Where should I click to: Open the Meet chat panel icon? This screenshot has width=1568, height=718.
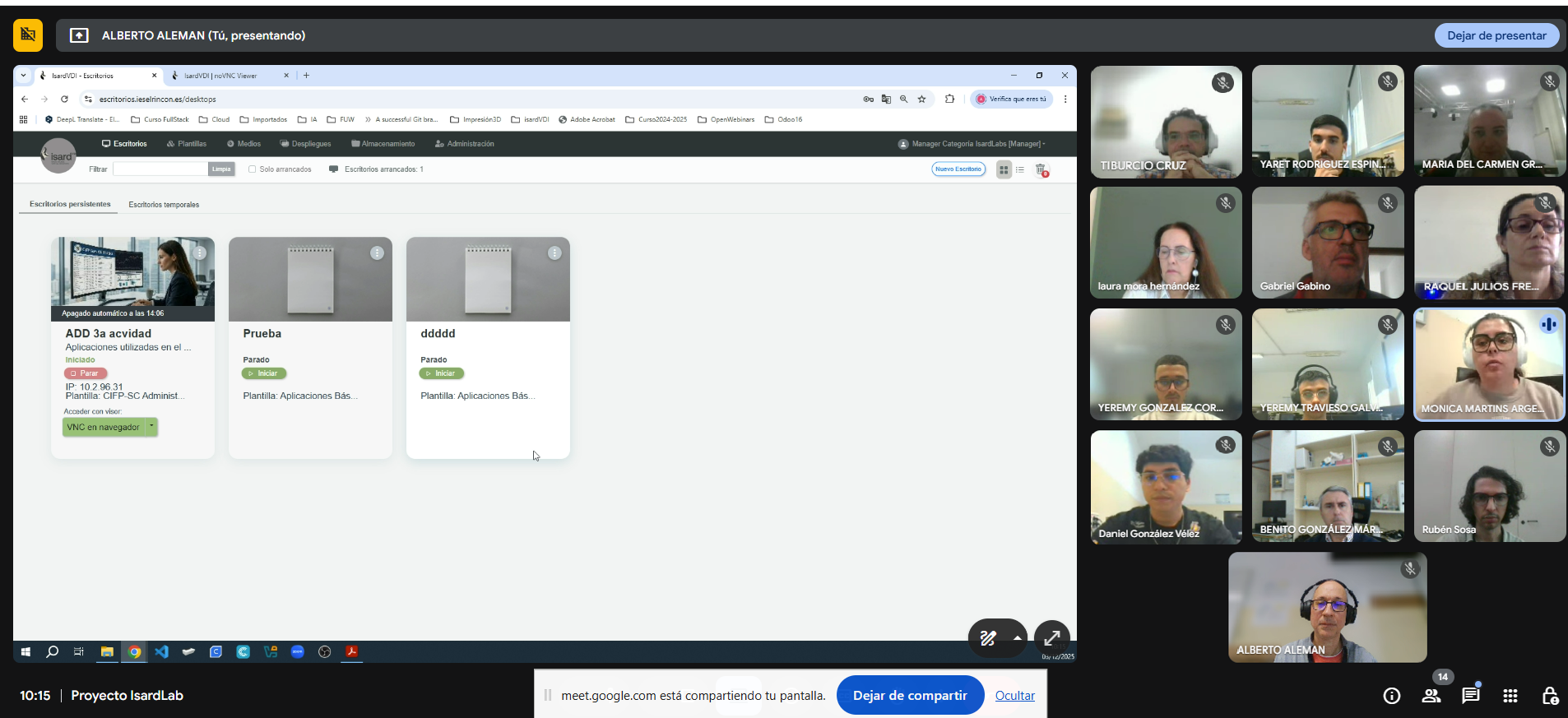[1470, 696]
